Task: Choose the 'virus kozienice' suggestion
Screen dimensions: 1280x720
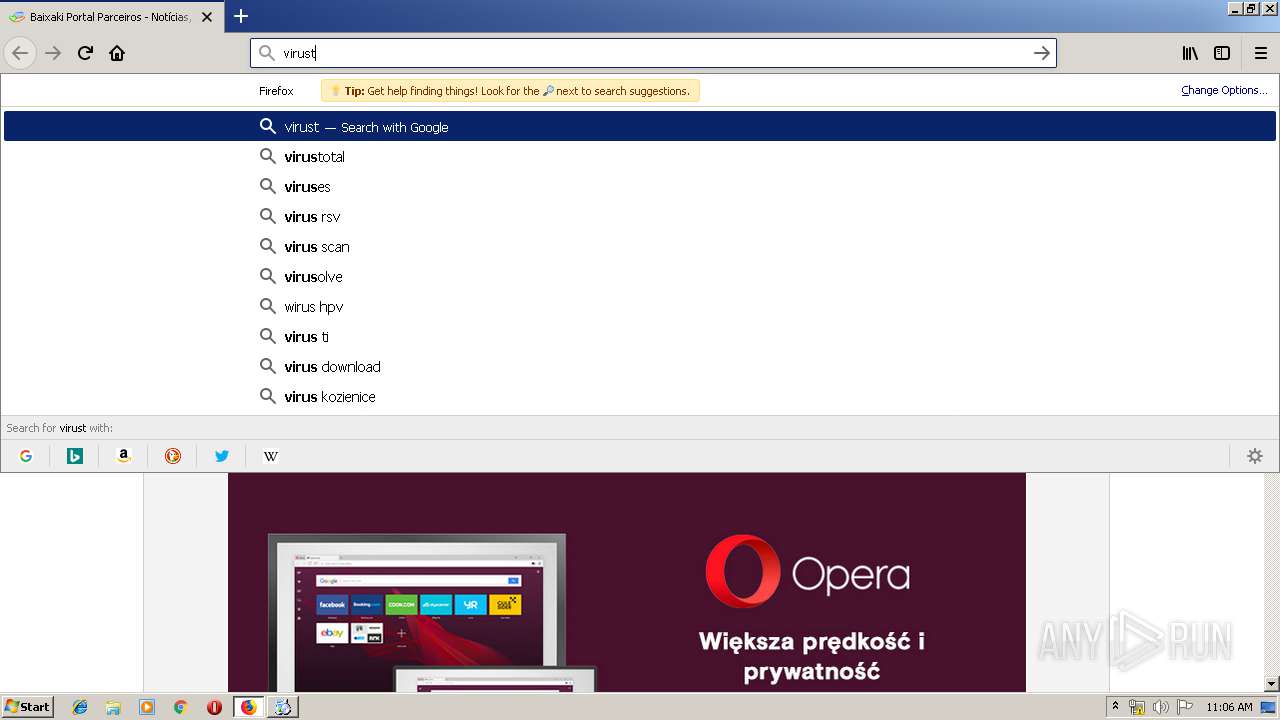Action: click(x=640, y=396)
